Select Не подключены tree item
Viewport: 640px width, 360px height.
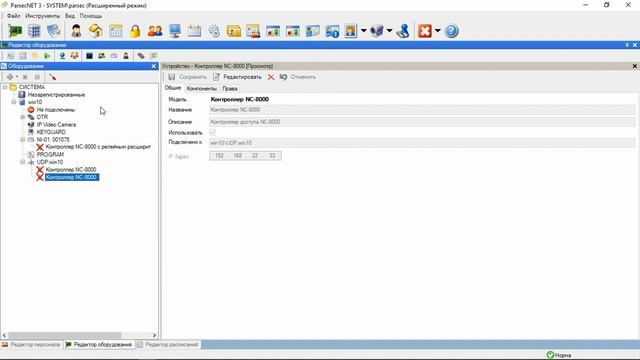click(56, 110)
